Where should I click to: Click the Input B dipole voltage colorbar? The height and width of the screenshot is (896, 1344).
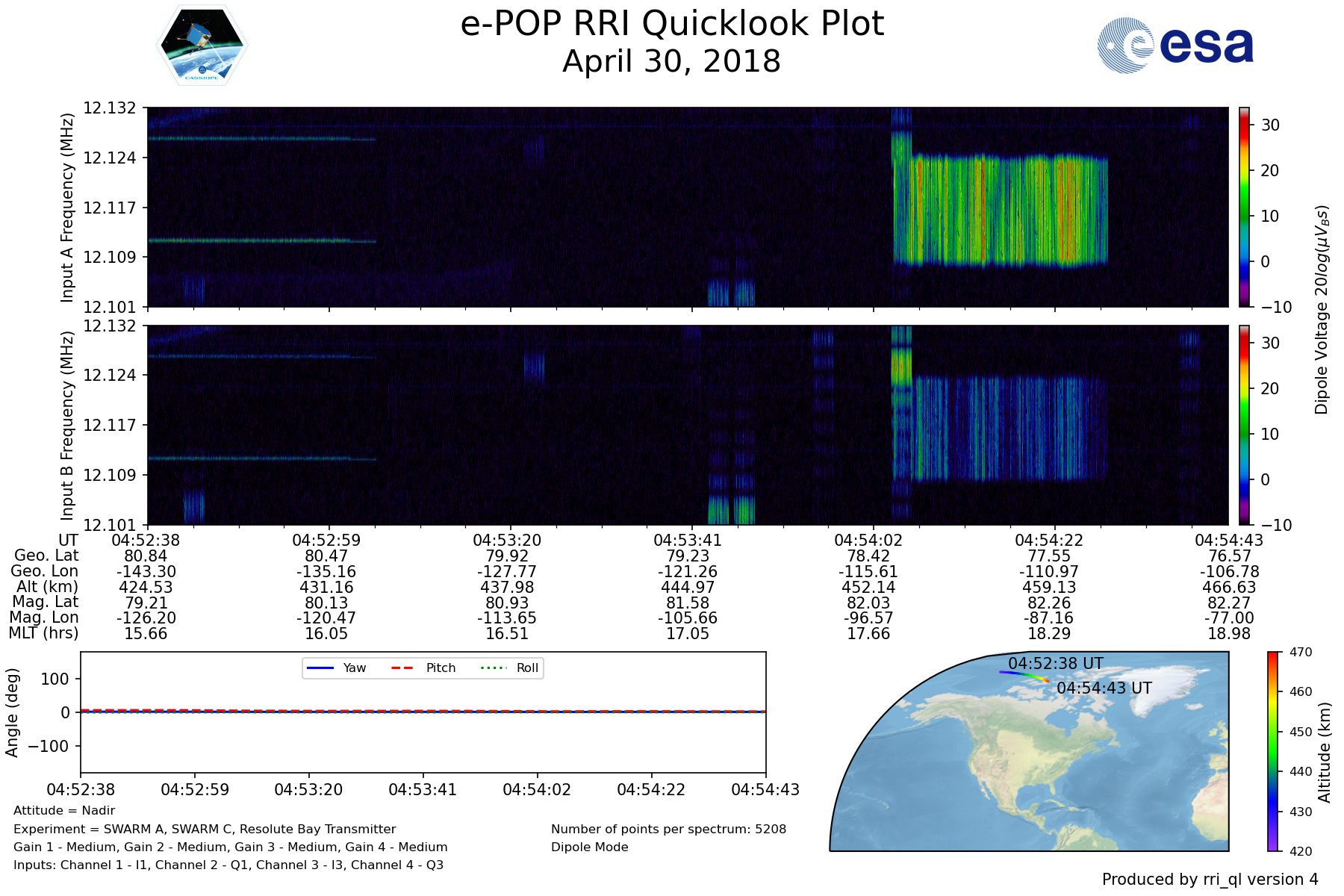pos(1244,425)
